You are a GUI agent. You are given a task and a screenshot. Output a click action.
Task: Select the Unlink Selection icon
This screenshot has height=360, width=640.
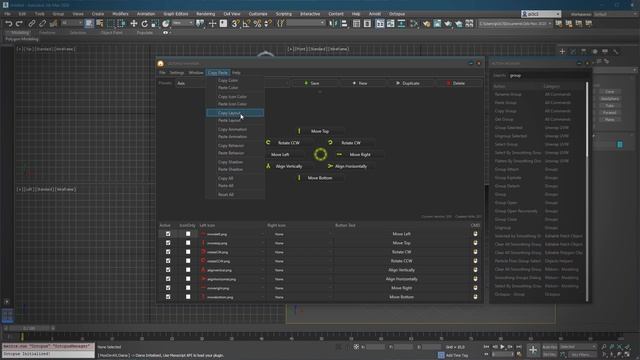[42, 24]
